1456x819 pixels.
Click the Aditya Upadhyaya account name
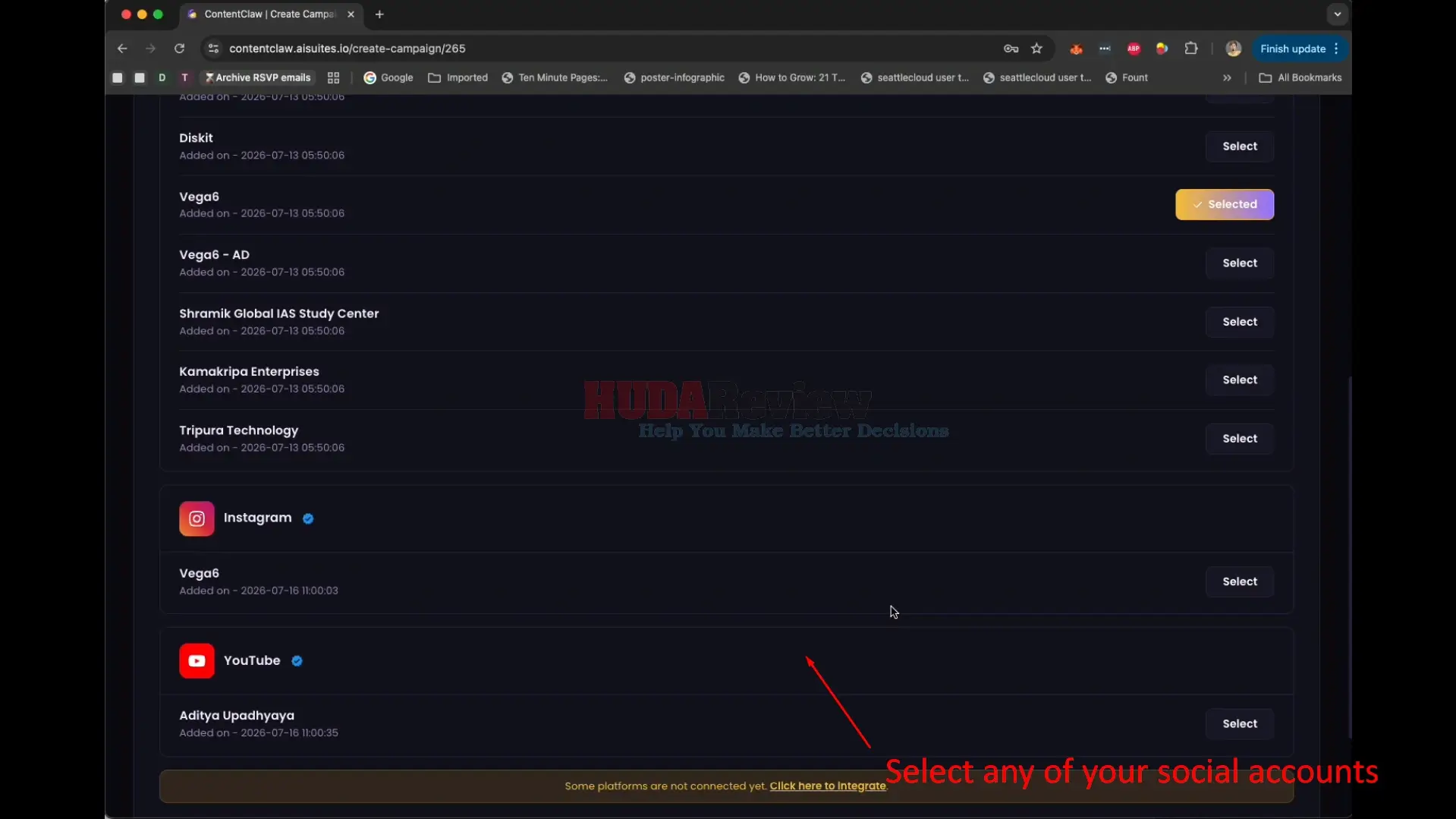tap(237, 715)
